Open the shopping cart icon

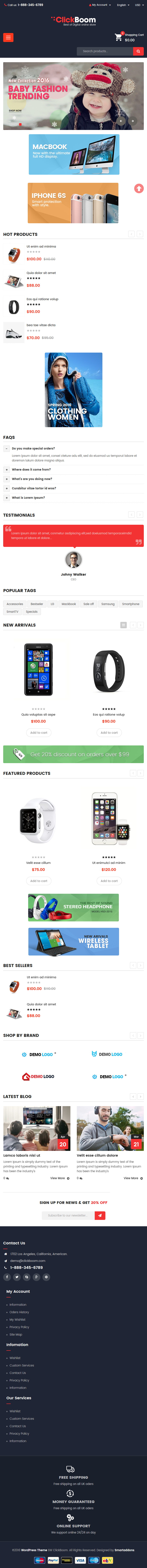(x=118, y=37)
